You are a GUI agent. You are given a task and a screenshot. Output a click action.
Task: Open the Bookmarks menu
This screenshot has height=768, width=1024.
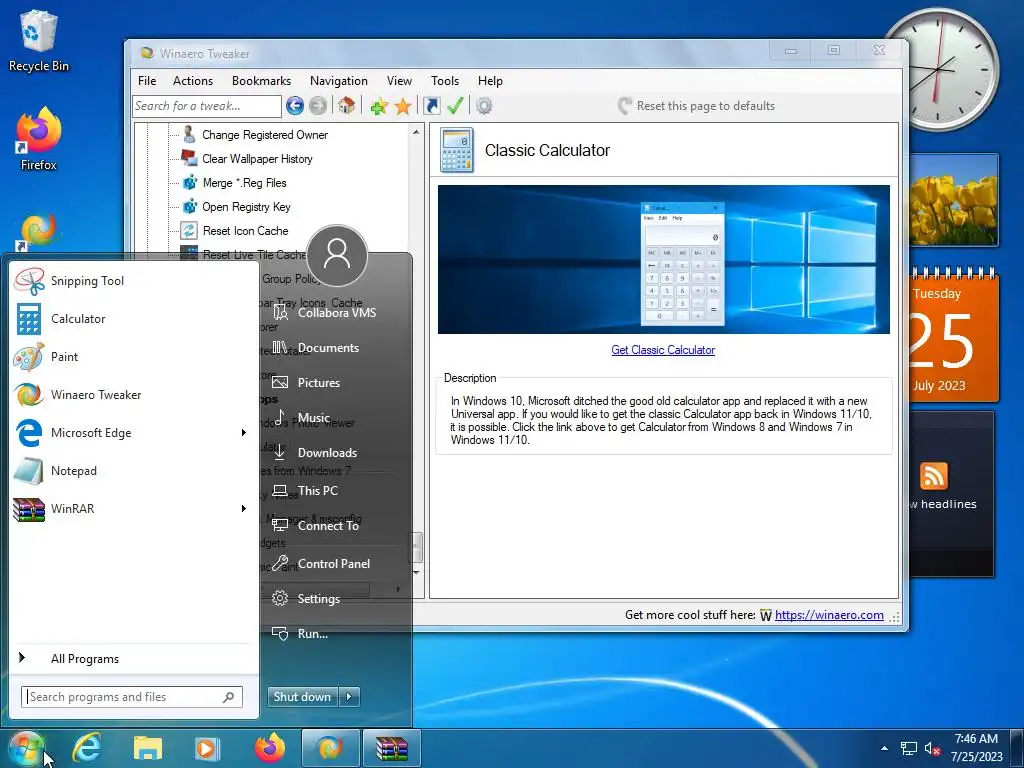tap(261, 81)
